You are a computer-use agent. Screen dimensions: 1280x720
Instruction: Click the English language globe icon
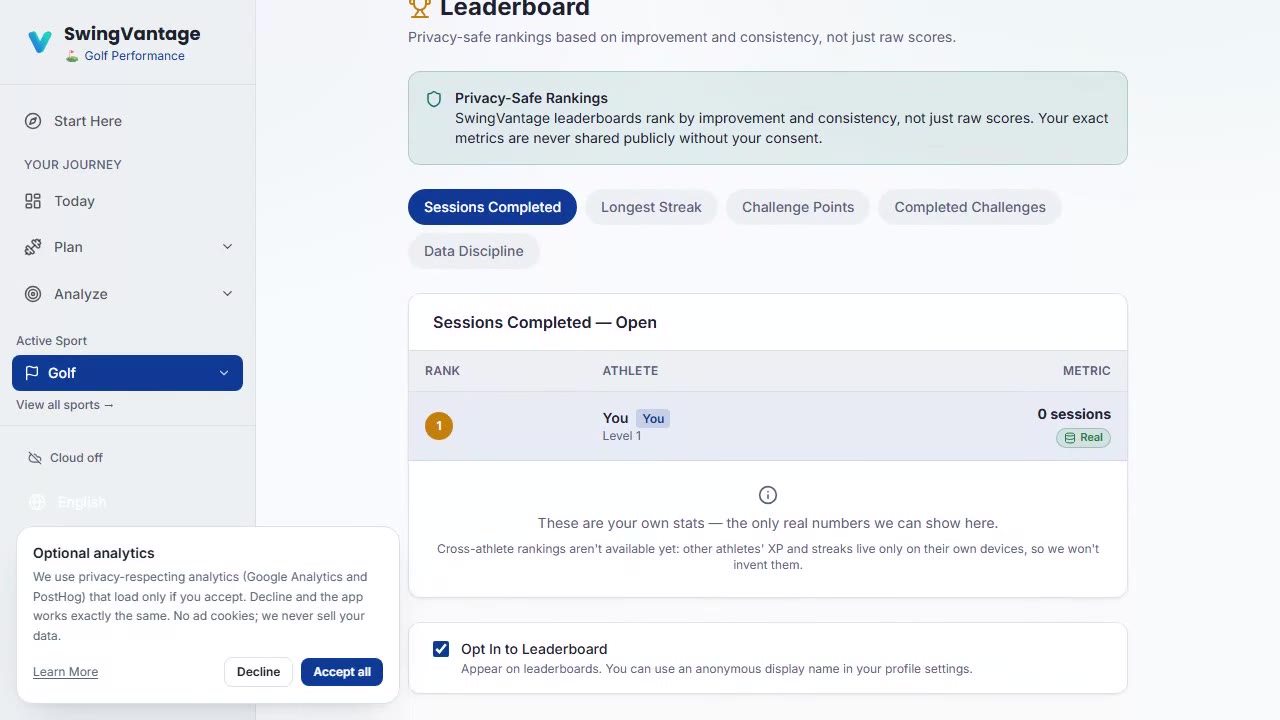coord(37,502)
